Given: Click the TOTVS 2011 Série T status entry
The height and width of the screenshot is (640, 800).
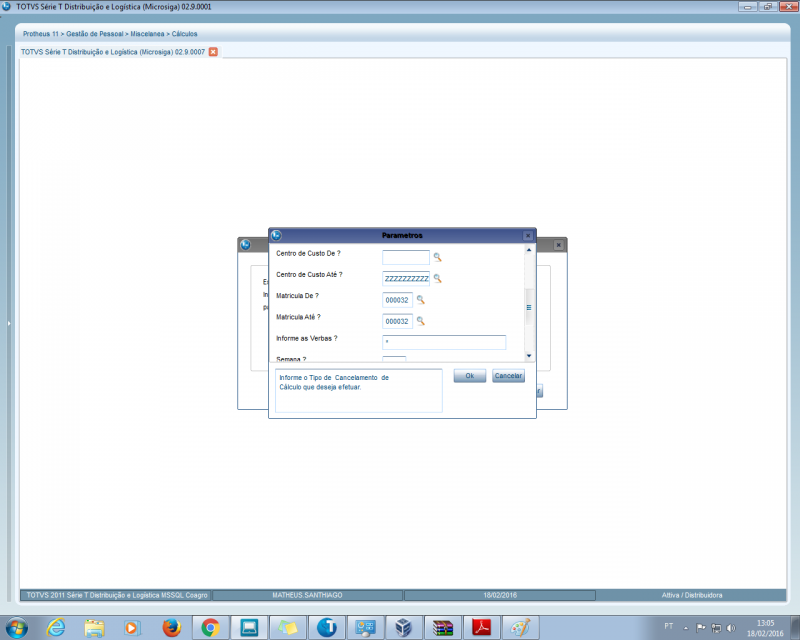Looking at the screenshot, I should [x=117, y=595].
